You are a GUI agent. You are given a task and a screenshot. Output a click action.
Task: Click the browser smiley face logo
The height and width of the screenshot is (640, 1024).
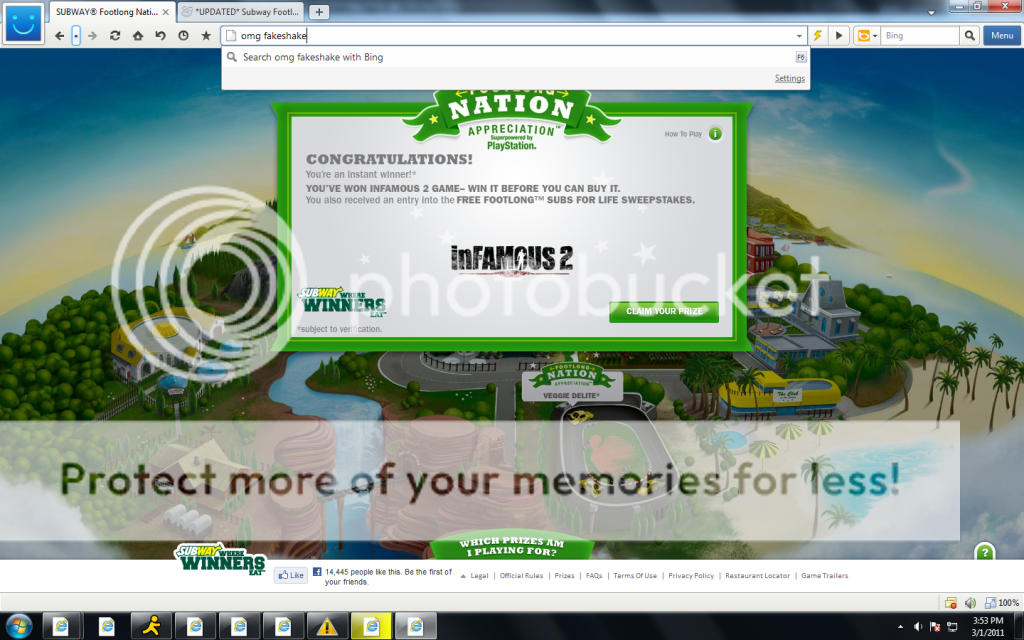pyautogui.click(x=24, y=24)
